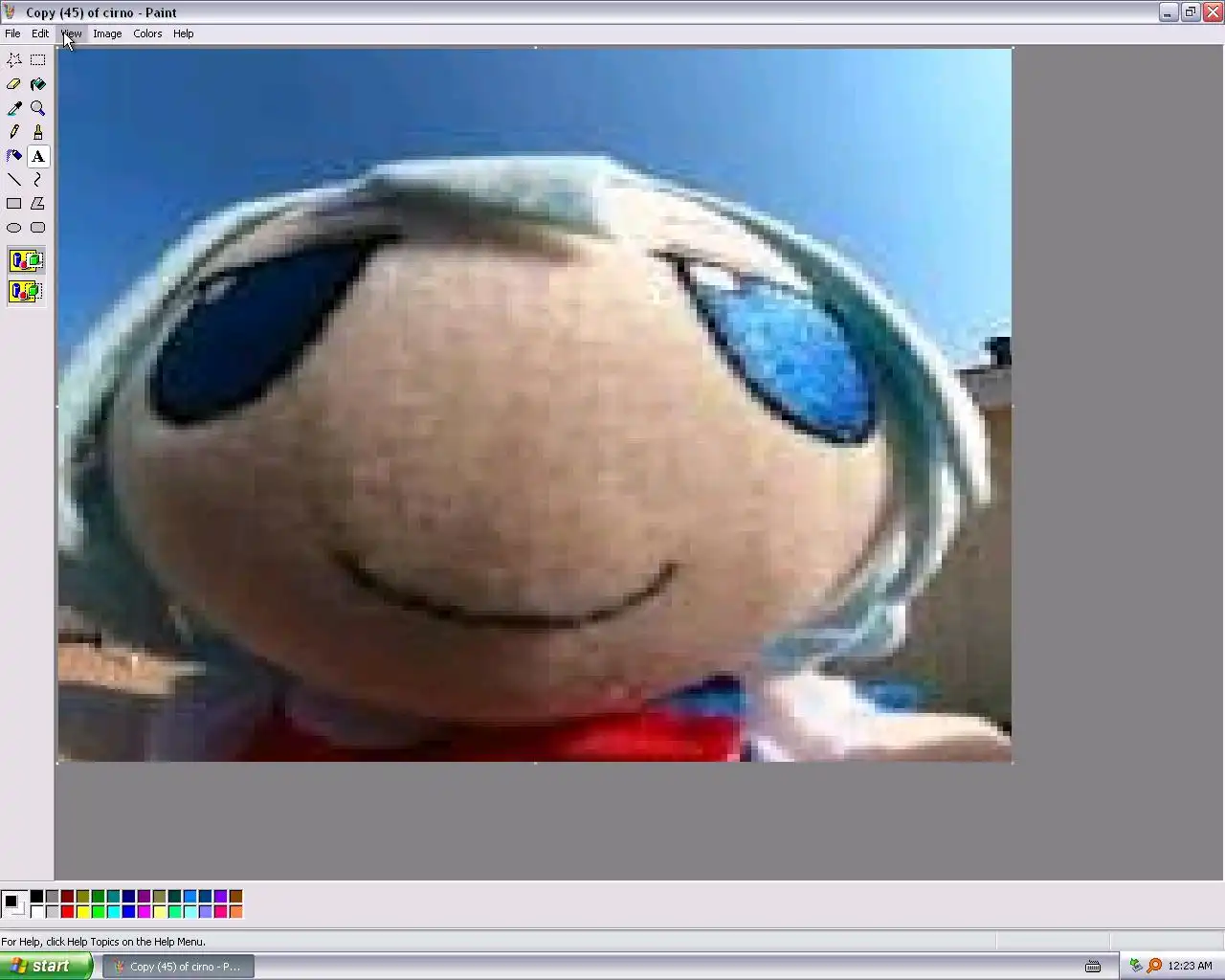Pick the Fill With Color bucket tool
Screen dimensions: 1225x980
pos(38,84)
